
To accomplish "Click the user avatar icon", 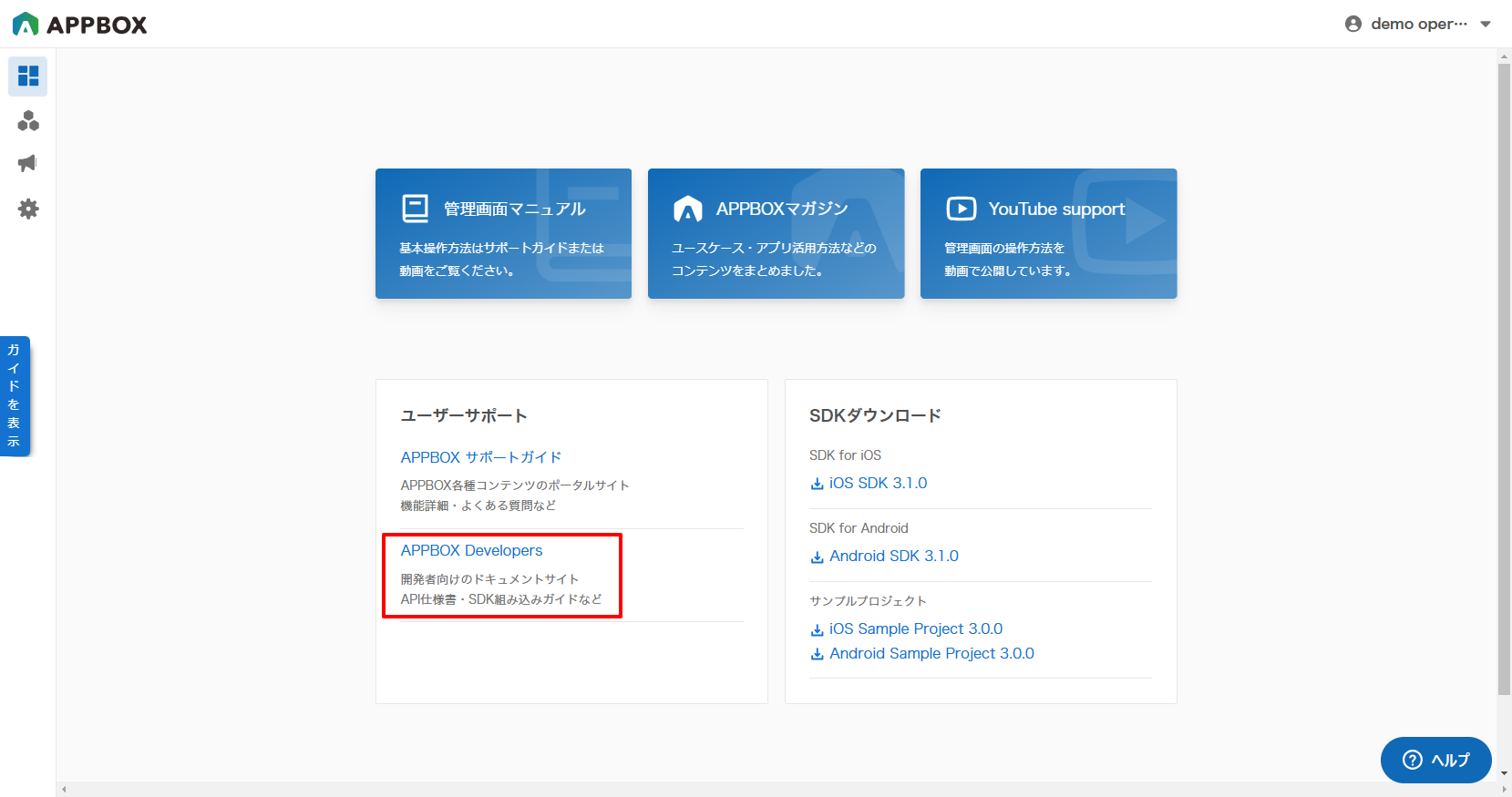I will tap(1353, 24).
